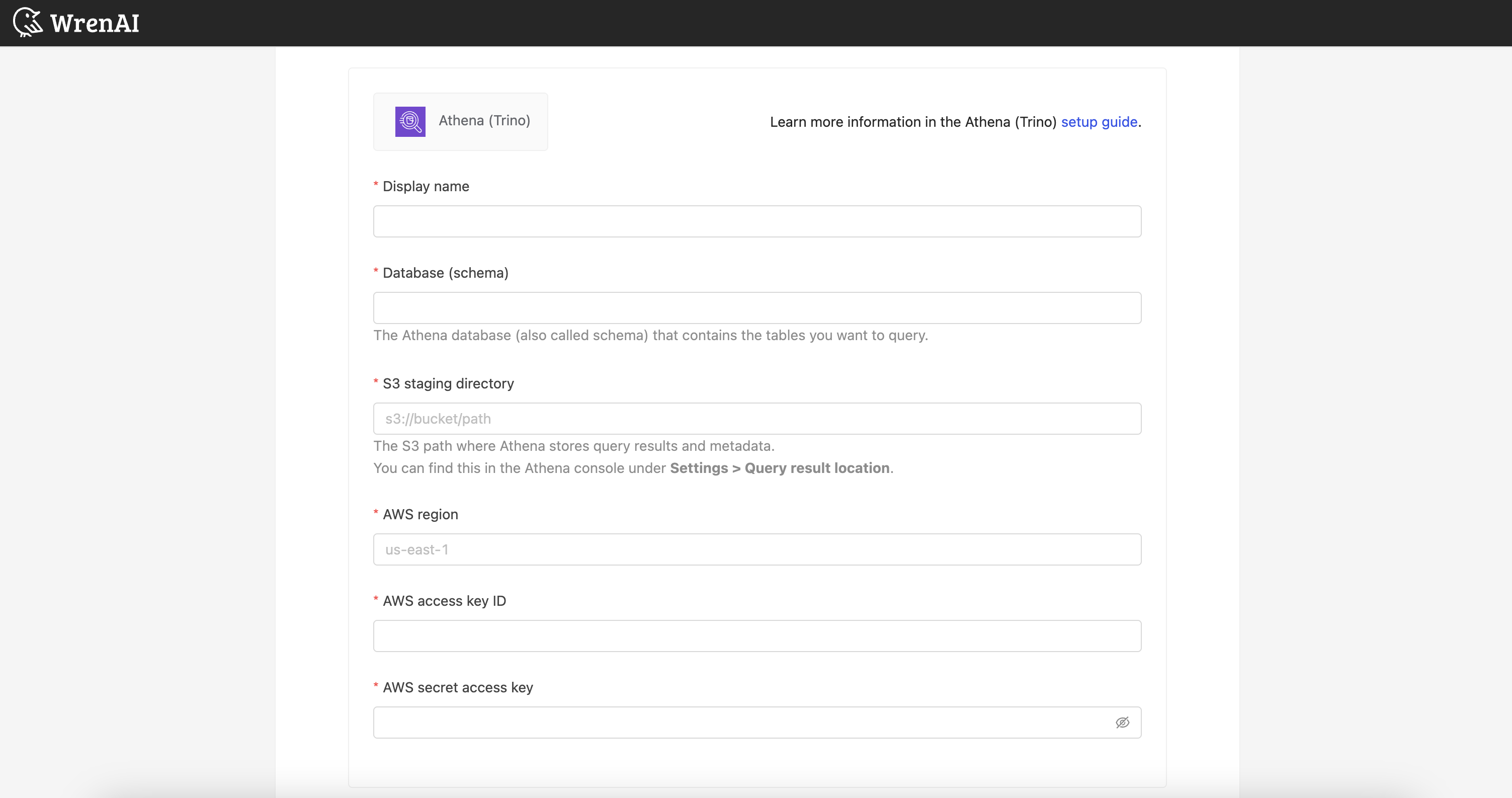The height and width of the screenshot is (798, 1512).
Task: Click the AWS region label
Action: [x=421, y=514]
